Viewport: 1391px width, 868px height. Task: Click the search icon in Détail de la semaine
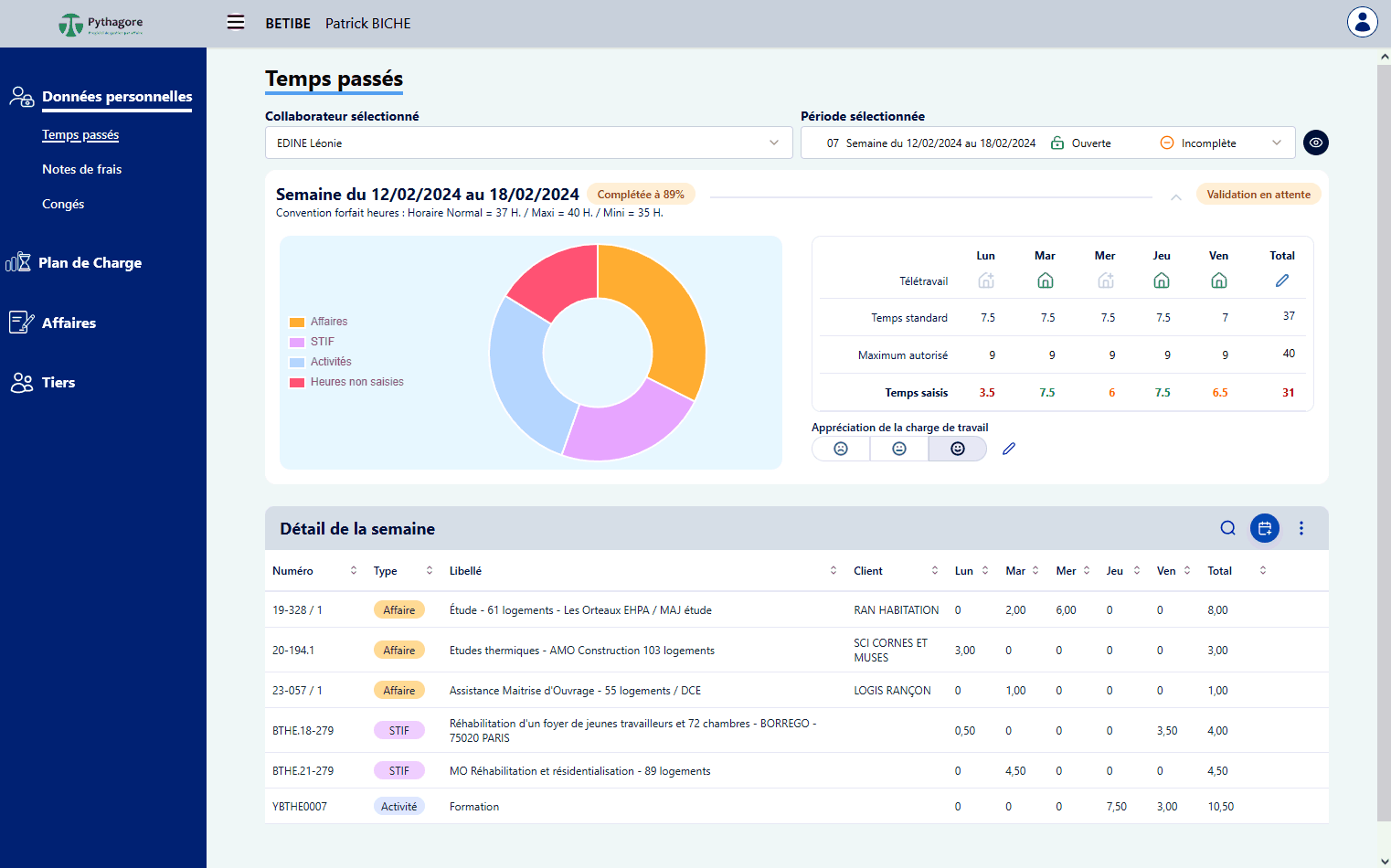pyautogui.click(x=1227, y=528)
